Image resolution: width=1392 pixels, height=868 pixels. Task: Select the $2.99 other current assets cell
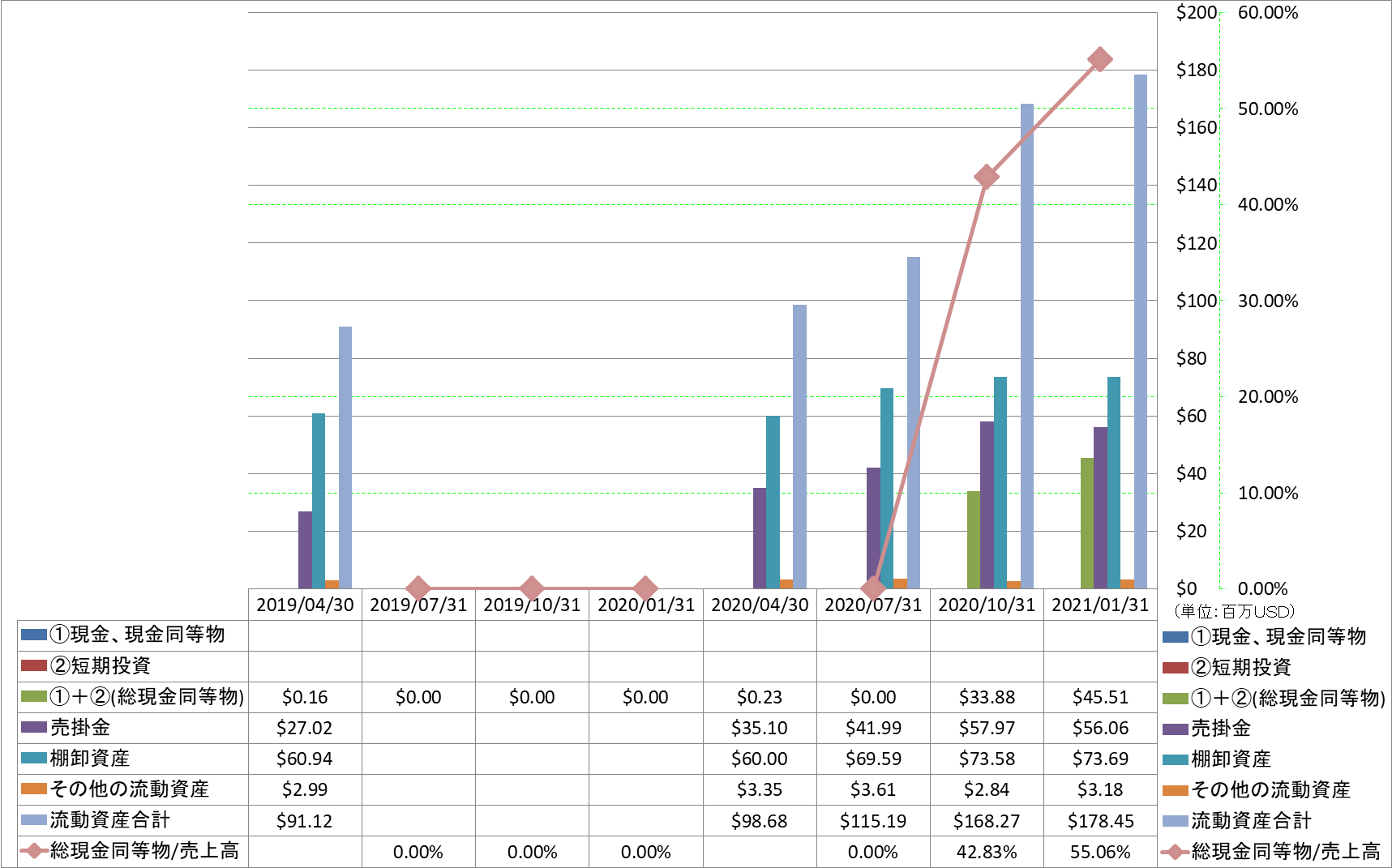pos(305,789)
